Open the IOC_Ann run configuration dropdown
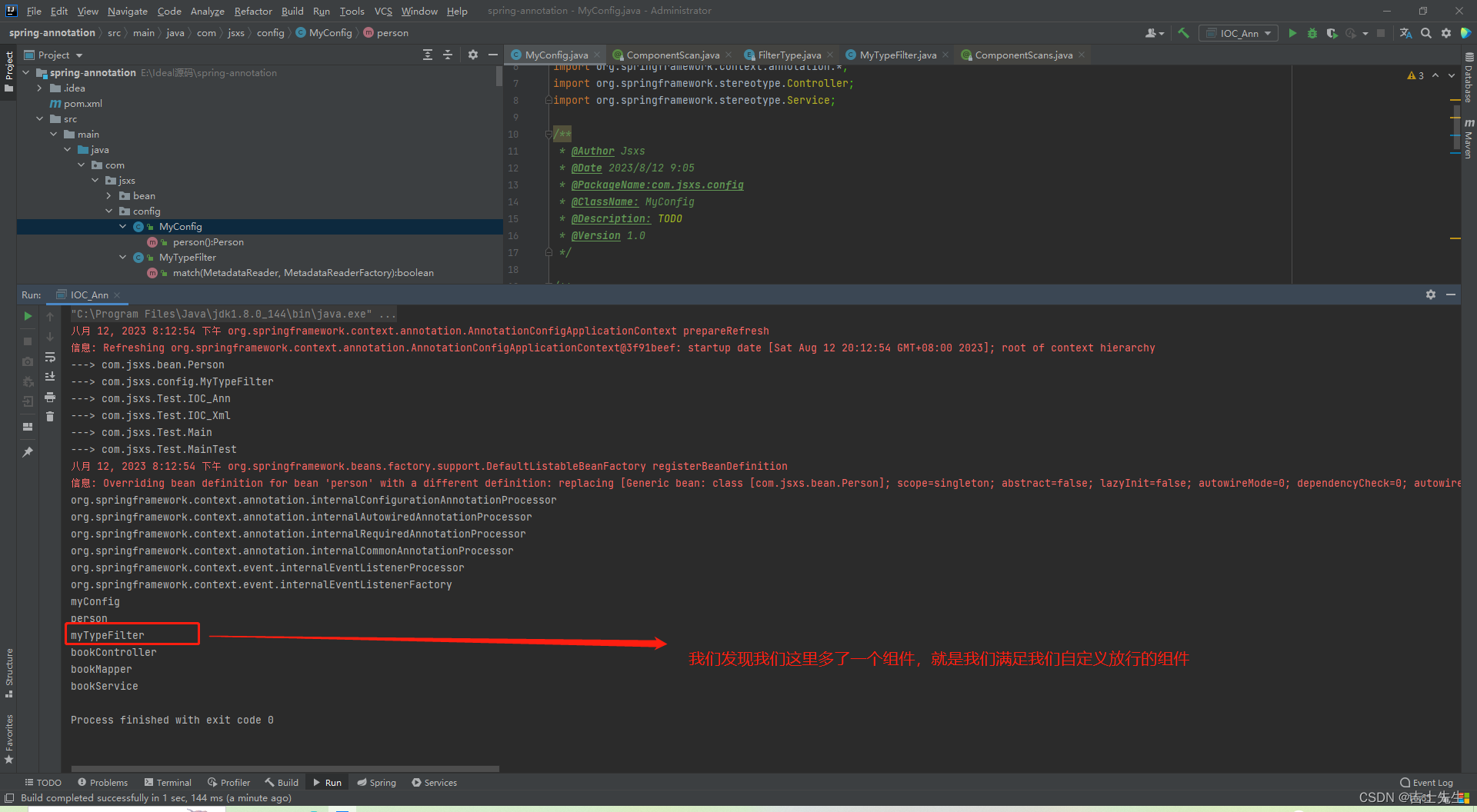 pyautogui.click(x=1239, y=33)
